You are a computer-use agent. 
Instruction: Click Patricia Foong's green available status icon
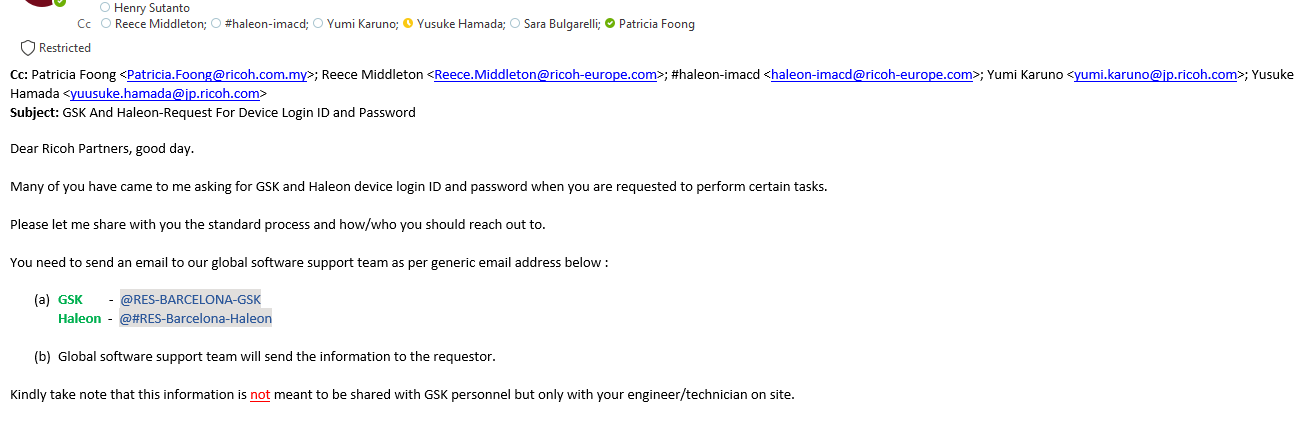(610, 24)
